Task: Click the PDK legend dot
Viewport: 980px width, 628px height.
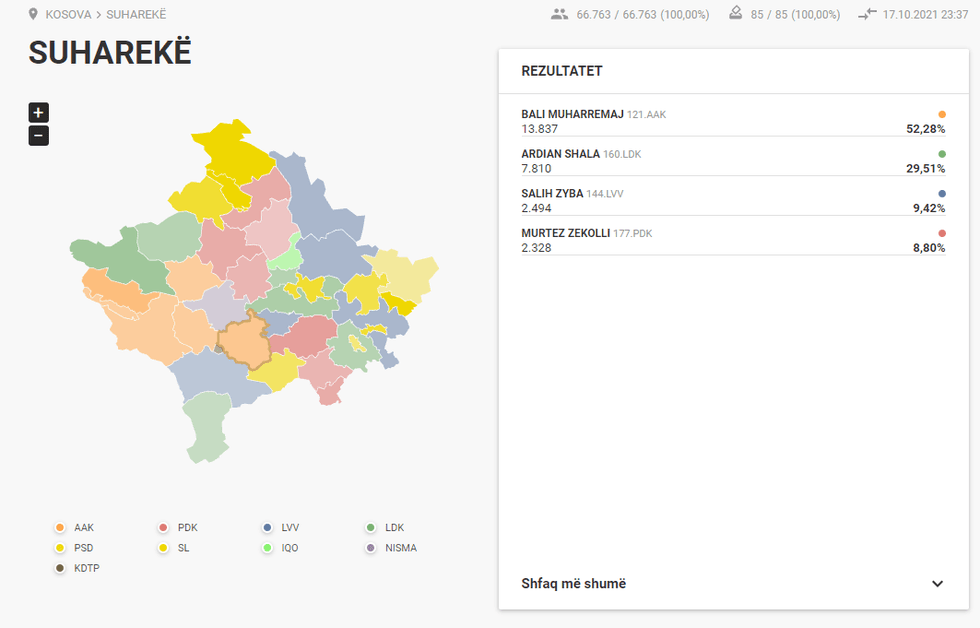Action: [164, 527]
